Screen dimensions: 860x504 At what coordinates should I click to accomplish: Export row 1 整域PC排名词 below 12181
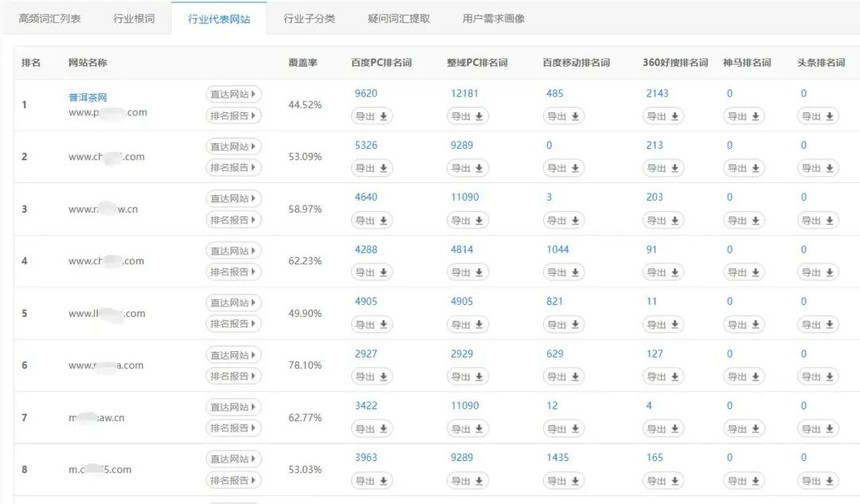point(467,116)
